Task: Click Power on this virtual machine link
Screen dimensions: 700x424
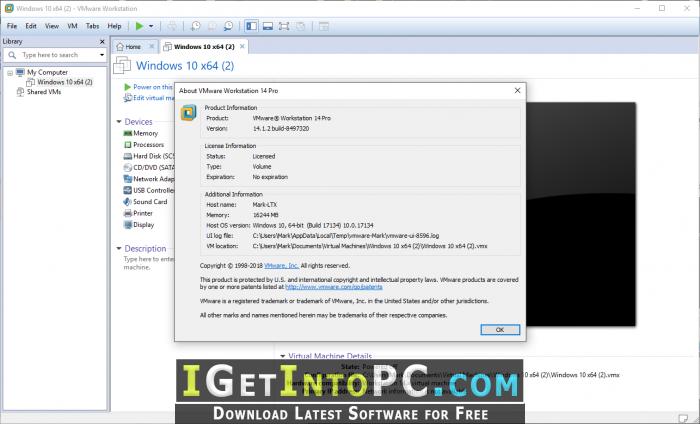Action: (153, 87)
